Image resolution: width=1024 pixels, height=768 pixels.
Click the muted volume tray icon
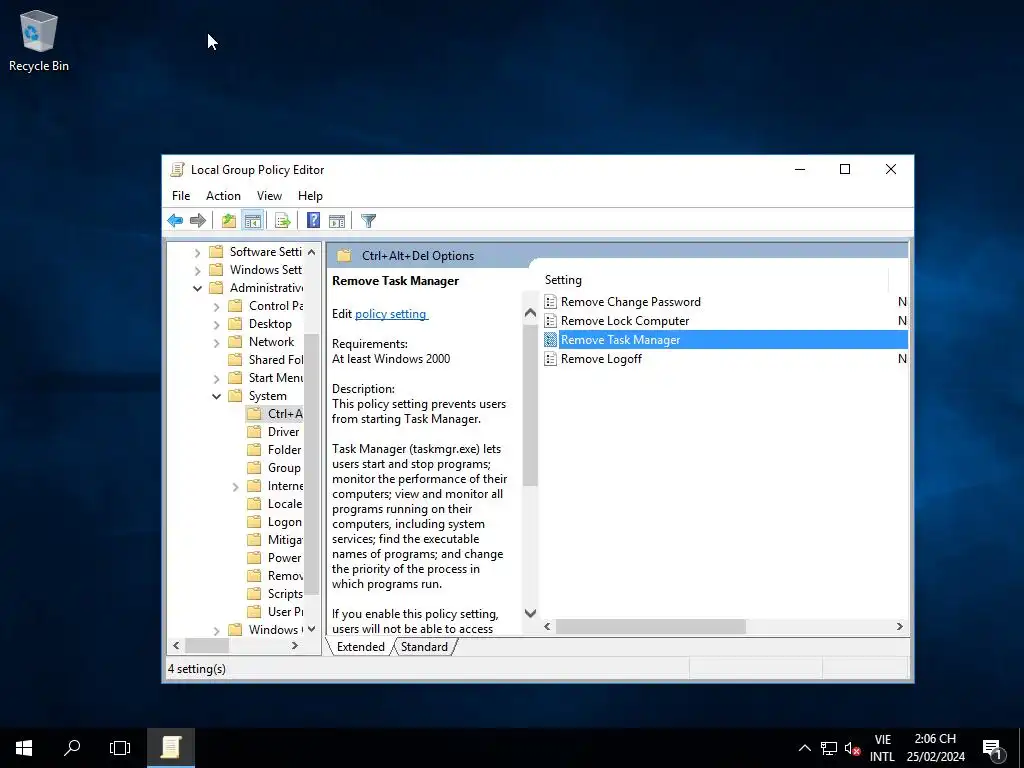(852, 748)
